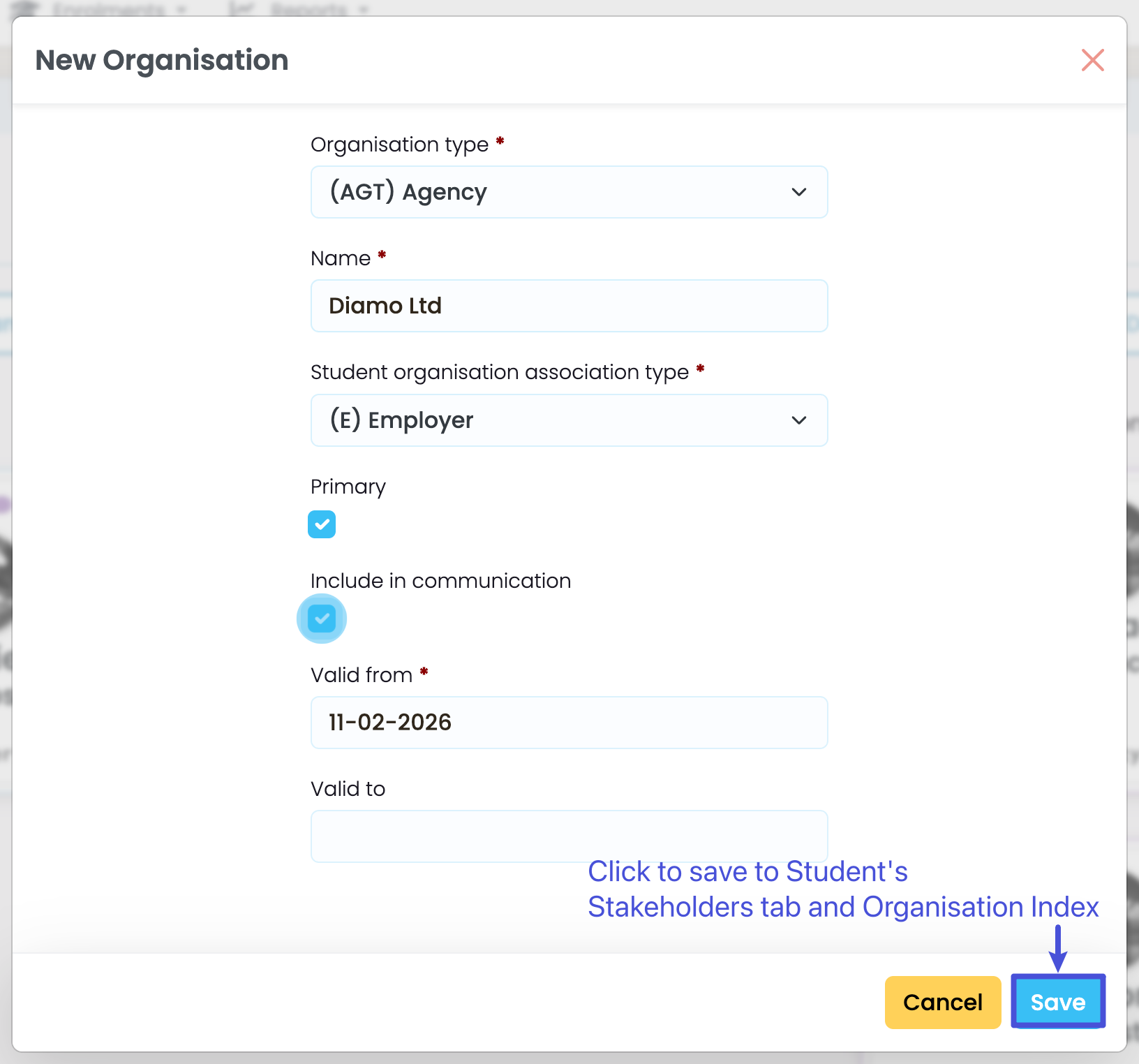This screenshot has height=1064, width=1139.
Task: Click the Organisation type dropdown chevron
Action: (799, 192)
